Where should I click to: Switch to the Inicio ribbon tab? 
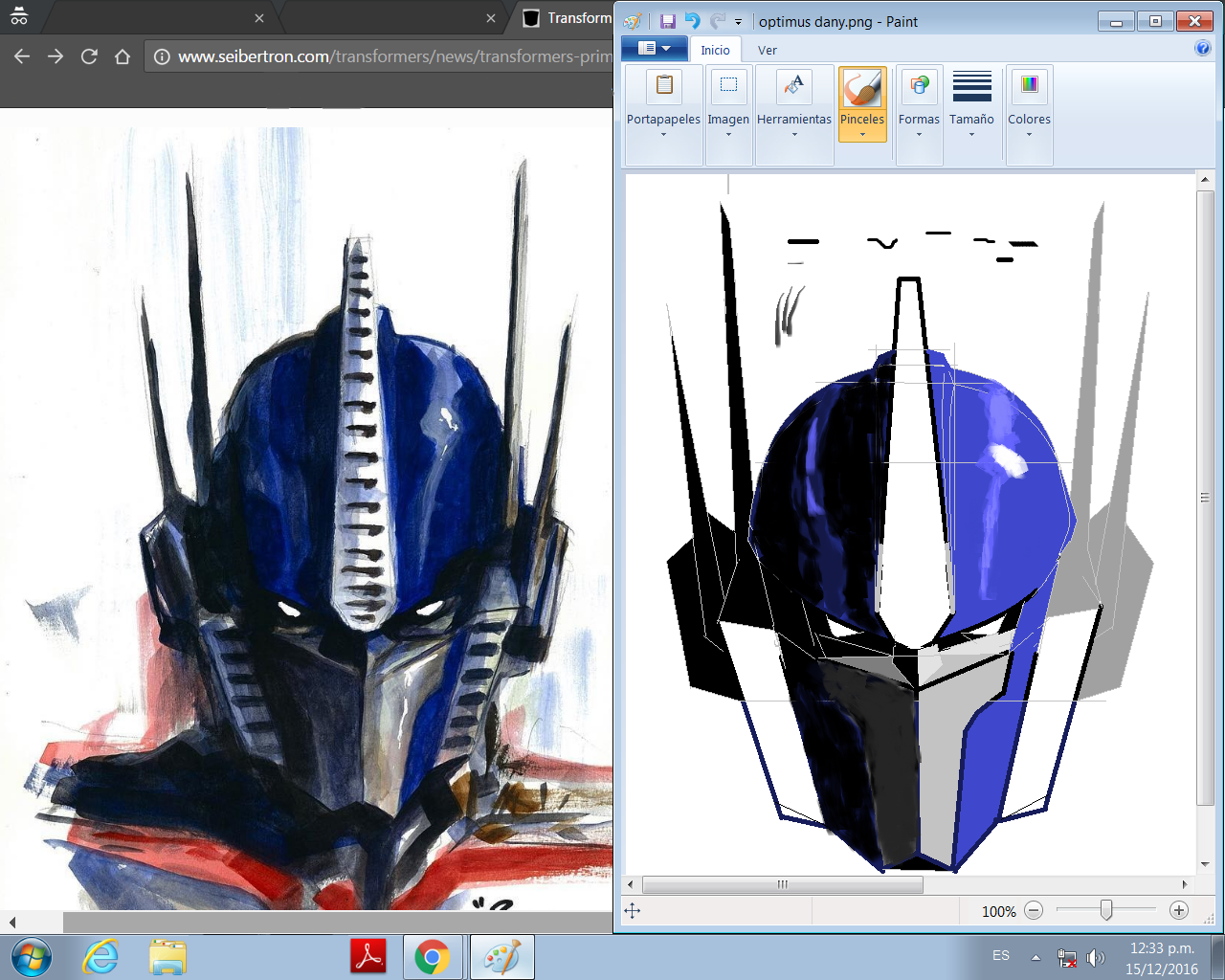point(715,50)
